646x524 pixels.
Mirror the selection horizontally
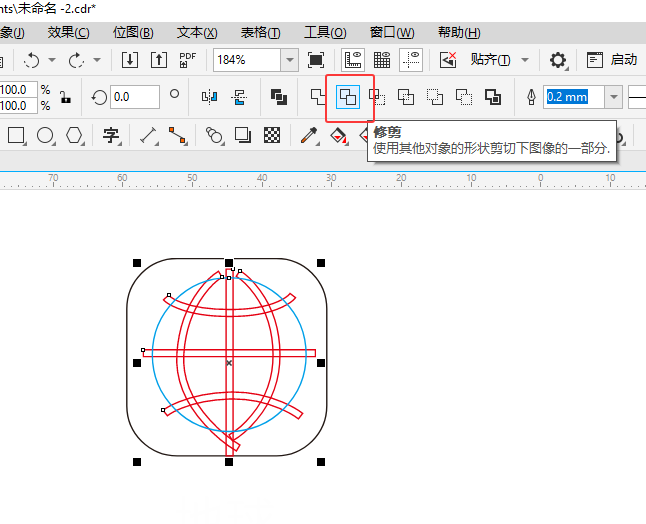pos(209,97)
